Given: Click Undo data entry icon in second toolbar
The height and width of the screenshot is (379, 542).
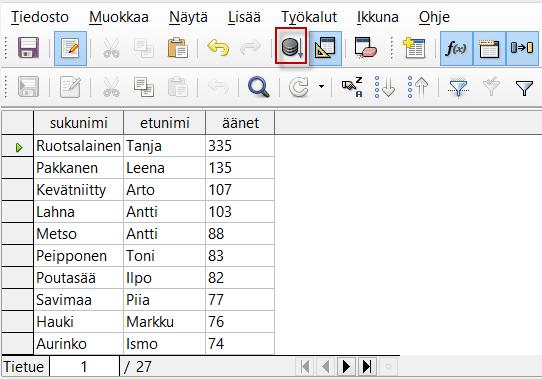Looking at the screenshot, I should tap(218, 87).
